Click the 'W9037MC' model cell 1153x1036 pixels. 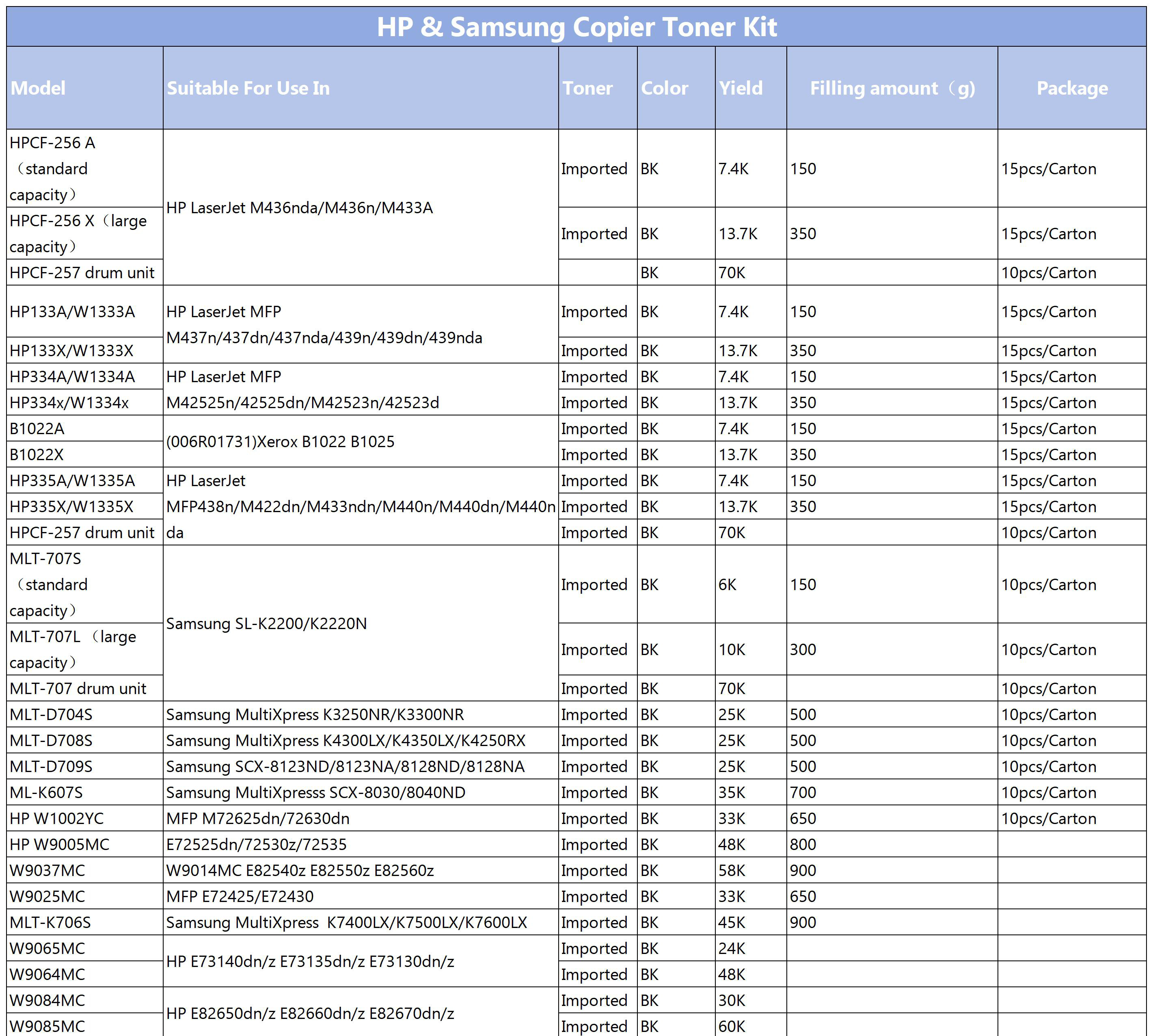click(85, 870)
